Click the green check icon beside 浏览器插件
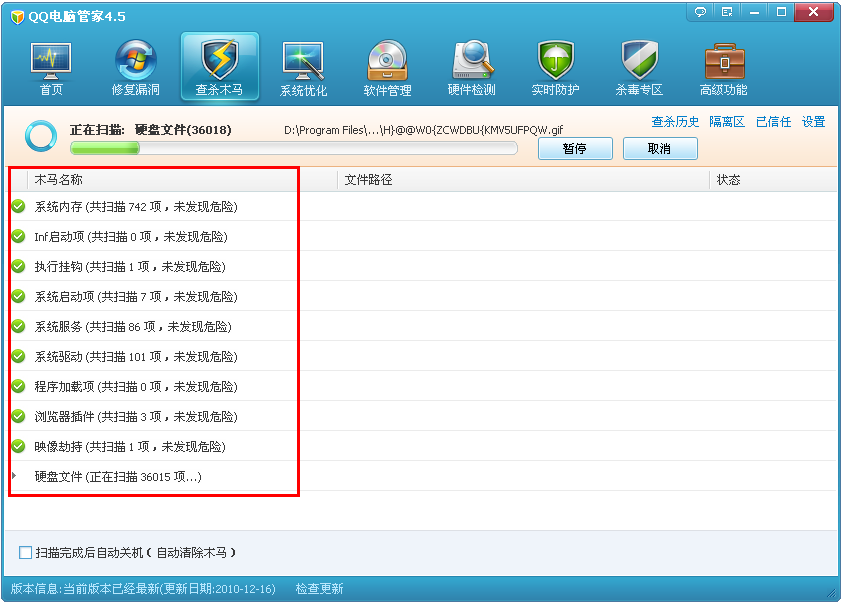 point(18,417)
